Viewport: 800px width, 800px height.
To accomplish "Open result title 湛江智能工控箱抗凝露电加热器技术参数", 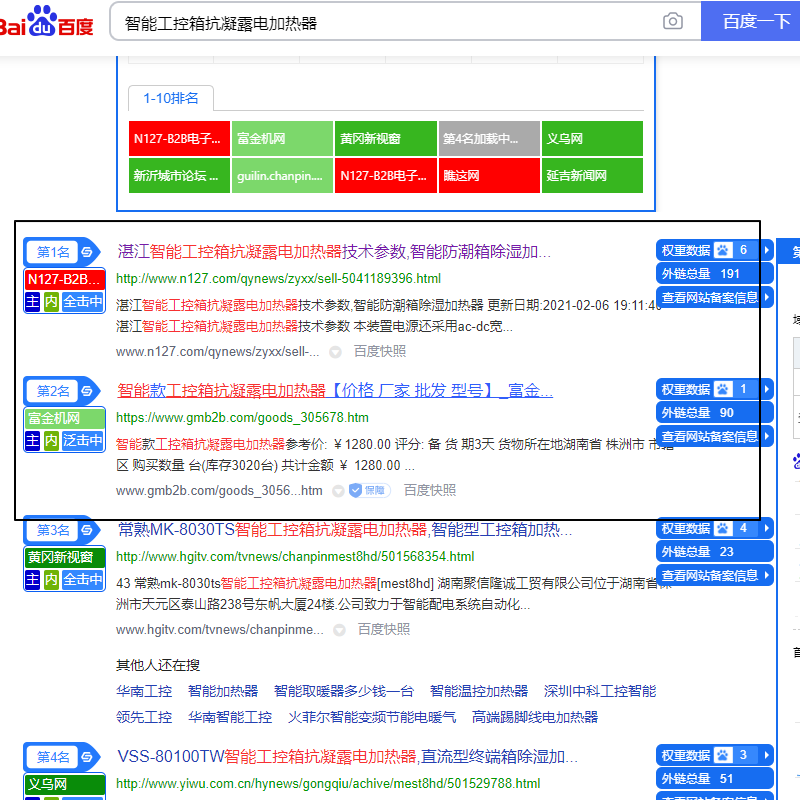I will click(x=334, y=252).
